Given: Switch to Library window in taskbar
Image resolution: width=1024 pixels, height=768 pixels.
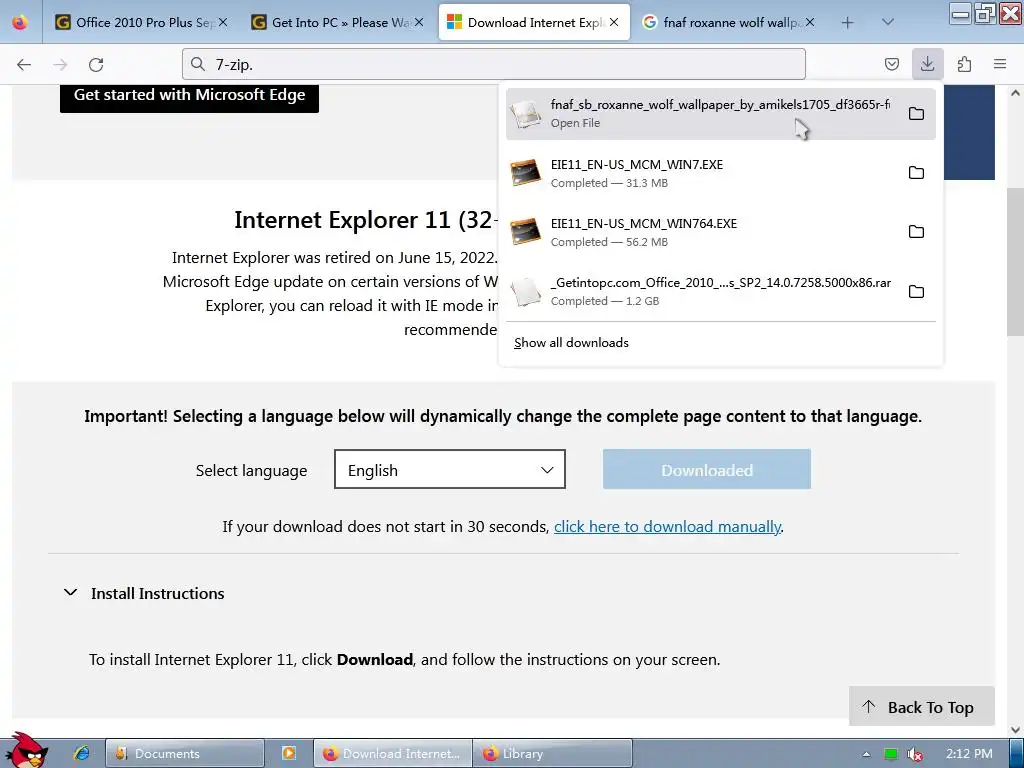Looking at the screenshot, I should tap(552, 753).
